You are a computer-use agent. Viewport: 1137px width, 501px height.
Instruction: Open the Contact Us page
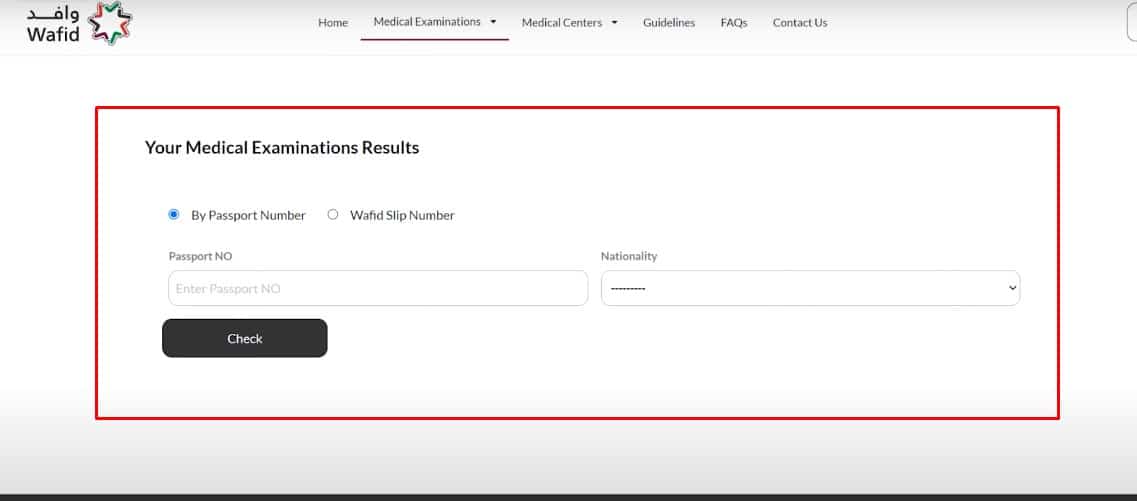(800, 22)
